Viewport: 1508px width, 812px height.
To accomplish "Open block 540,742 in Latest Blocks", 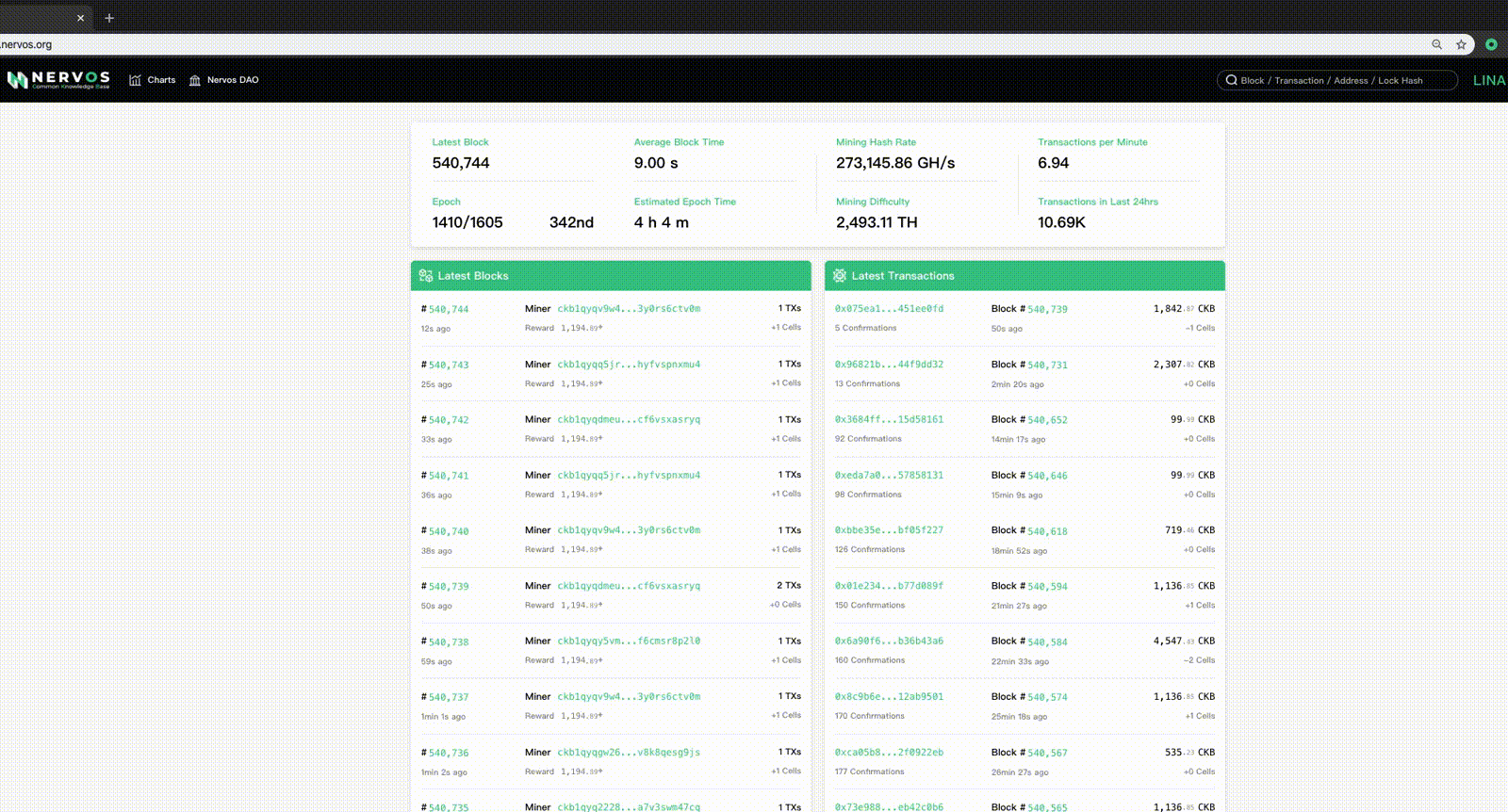I will (x=449, y=420).
